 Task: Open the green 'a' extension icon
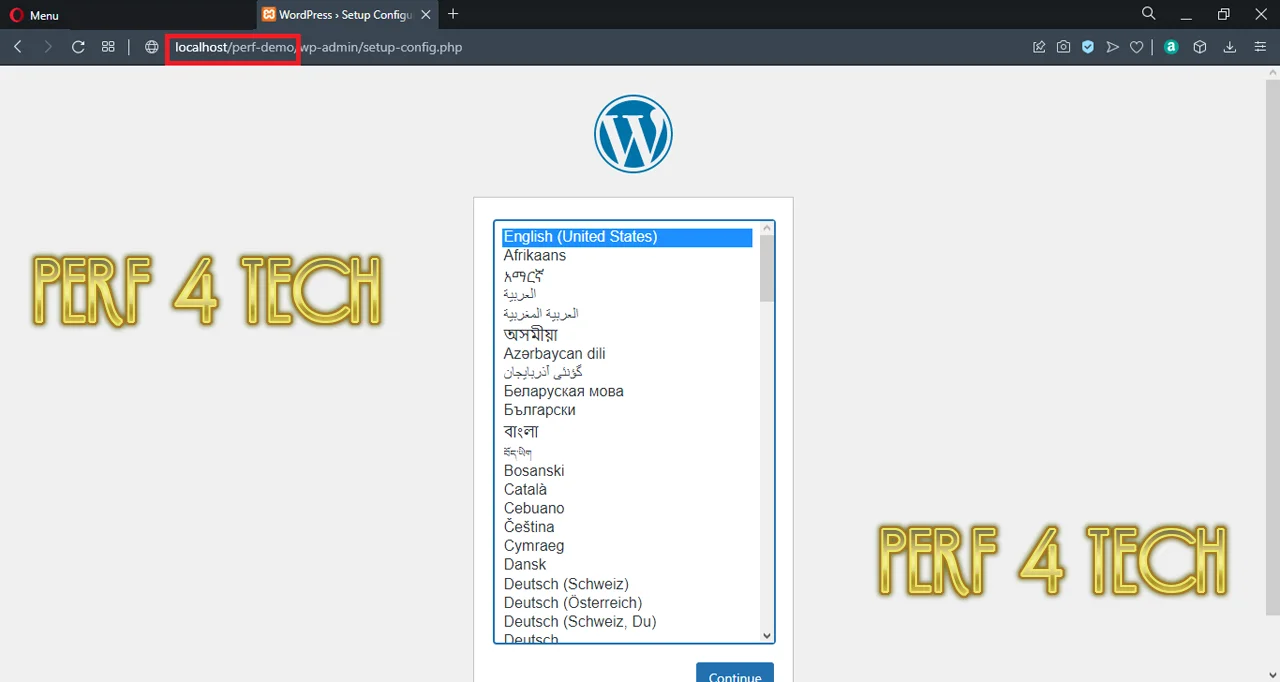[1171, 47]
